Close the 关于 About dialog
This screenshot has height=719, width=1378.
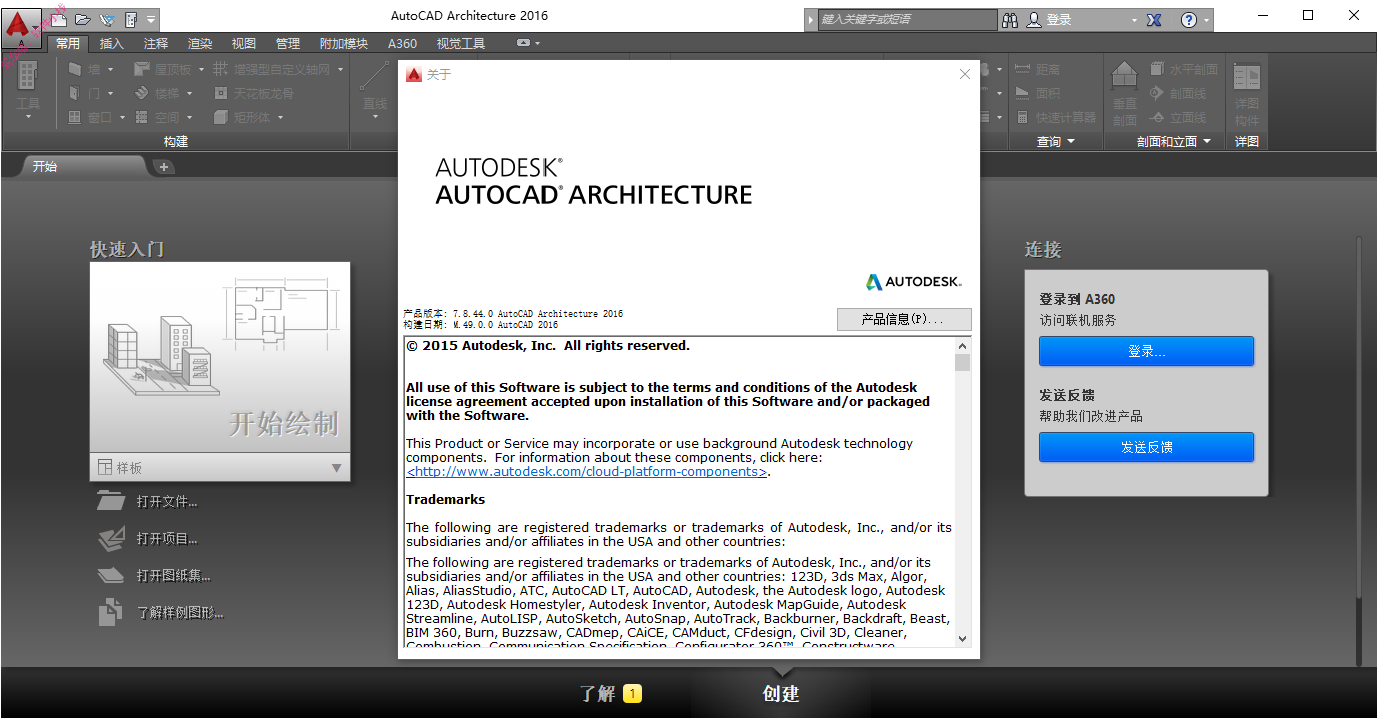965,74
